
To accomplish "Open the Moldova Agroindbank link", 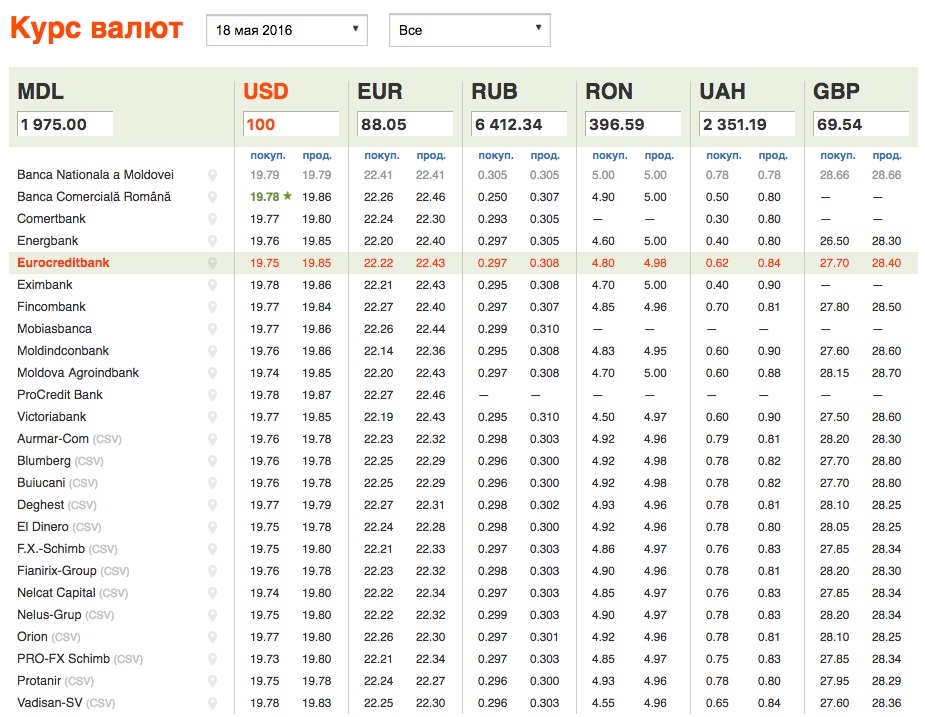I will pos(78,373).
